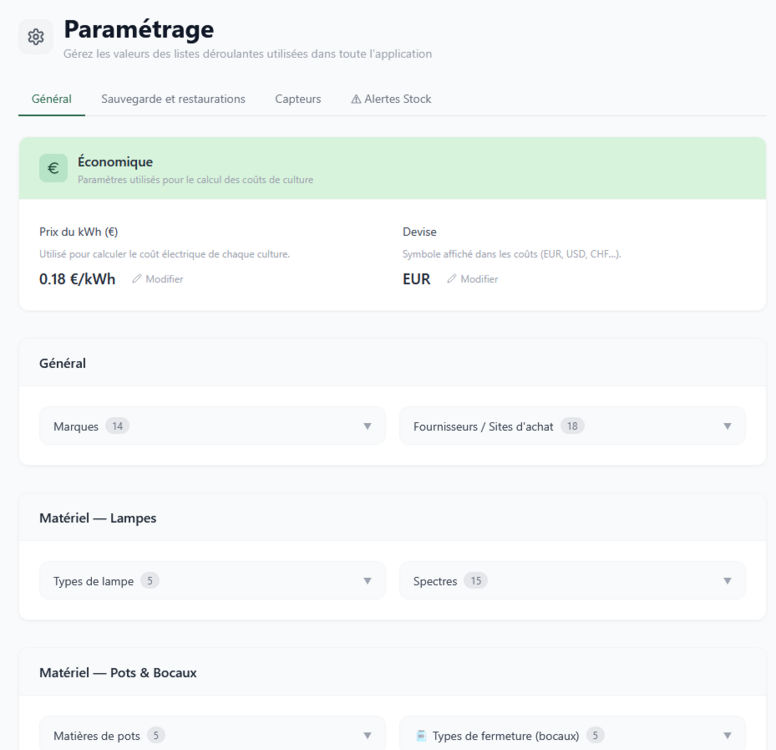The image size is (776, 750).
Task: Open the Alertes Stock tab
Action: [x=391, y=99]
